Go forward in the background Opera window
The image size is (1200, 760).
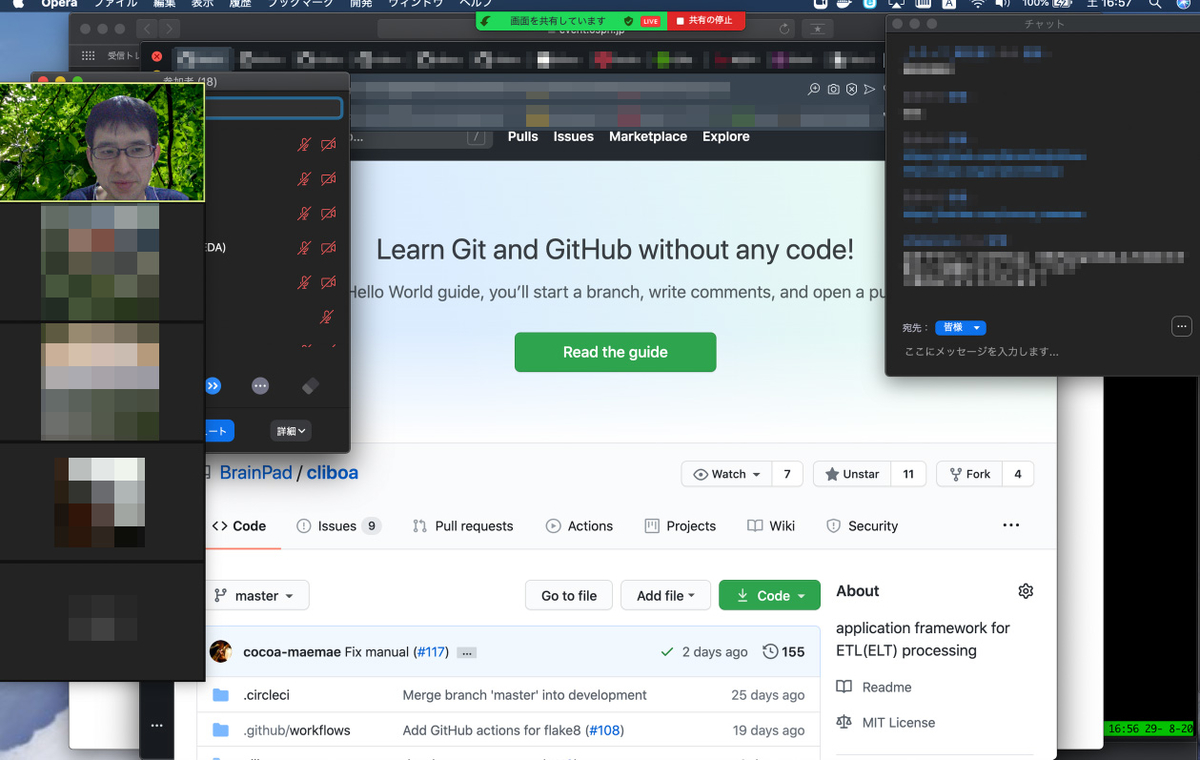(169, 29)
